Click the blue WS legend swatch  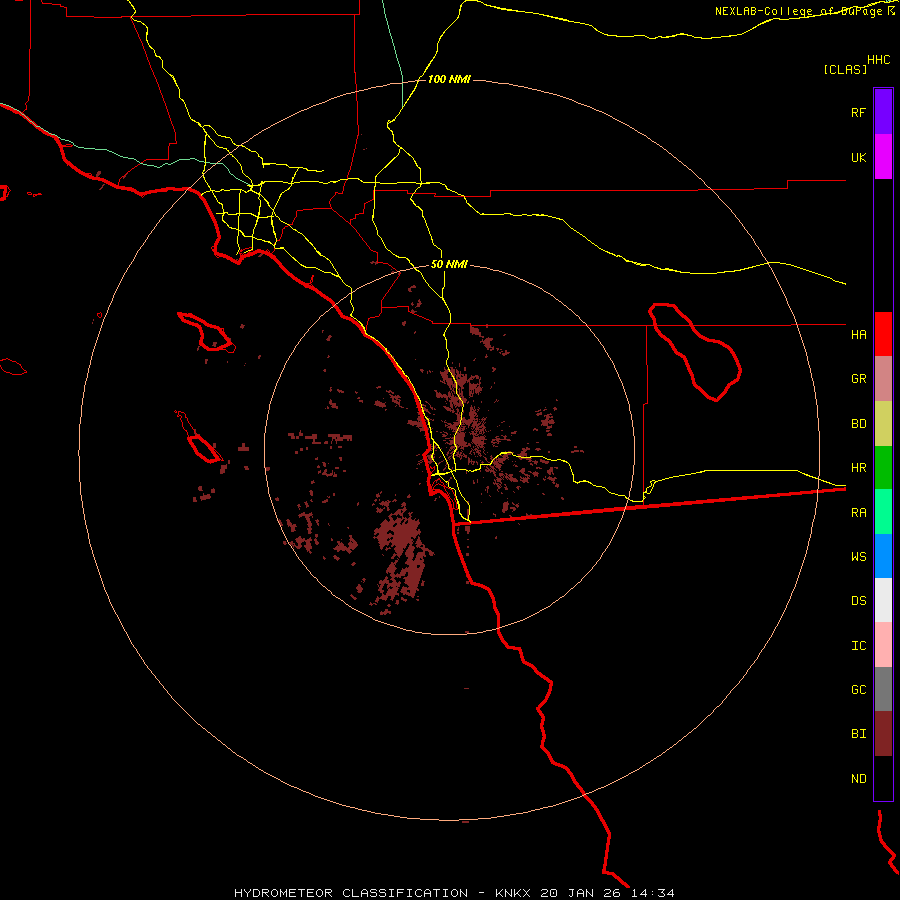click(x=883, y=556)
